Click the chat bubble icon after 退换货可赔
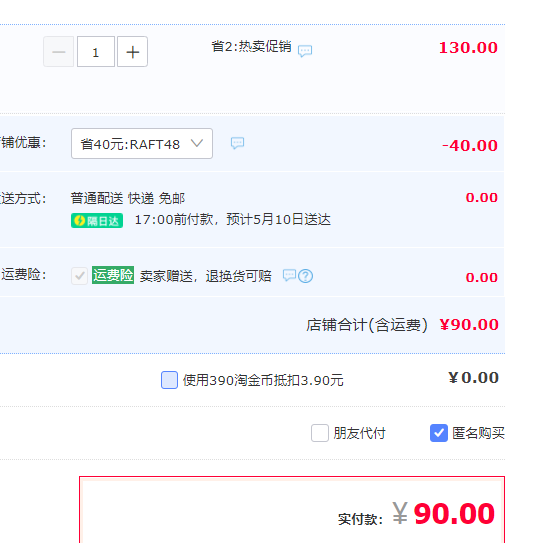The height and width of the screenshot is (543, 537). (x=289, y=276)
